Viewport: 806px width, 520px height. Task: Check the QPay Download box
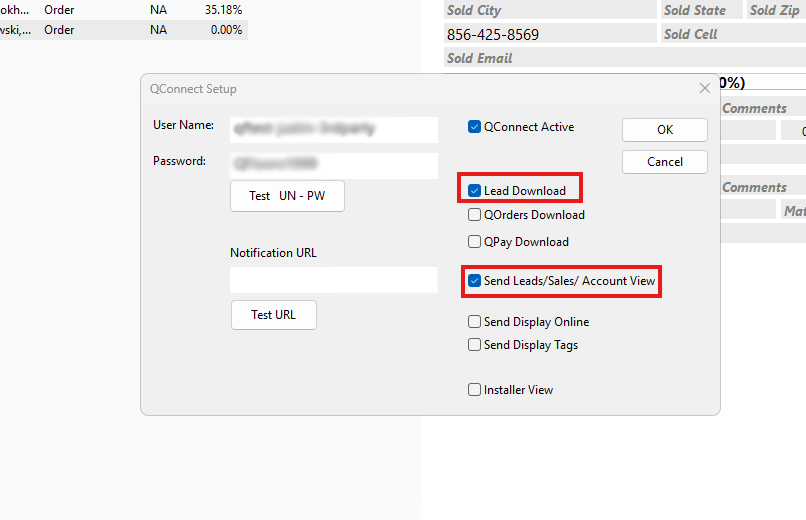point(474,242)
